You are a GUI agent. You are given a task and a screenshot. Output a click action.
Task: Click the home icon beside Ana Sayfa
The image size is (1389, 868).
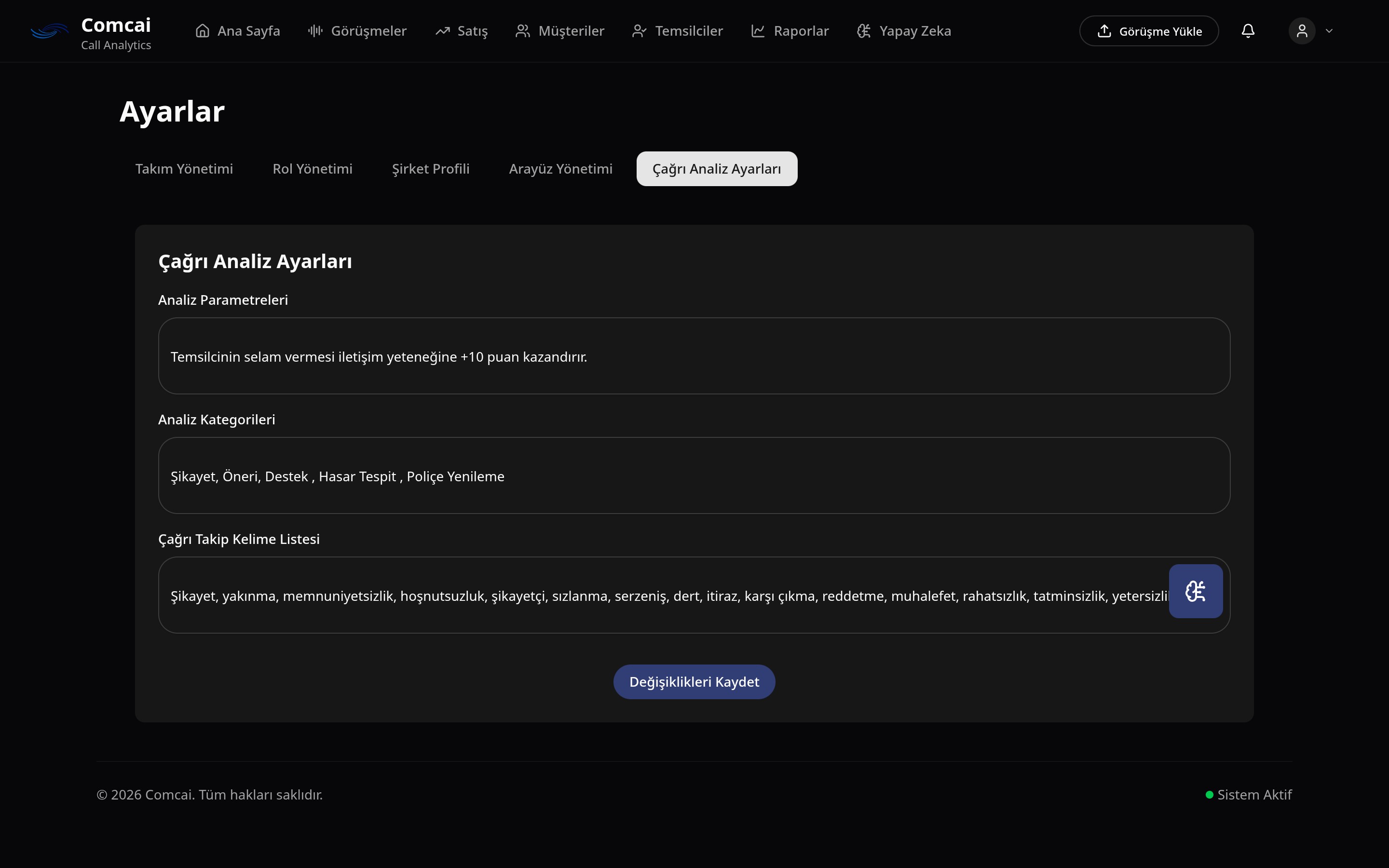(202, 31)
